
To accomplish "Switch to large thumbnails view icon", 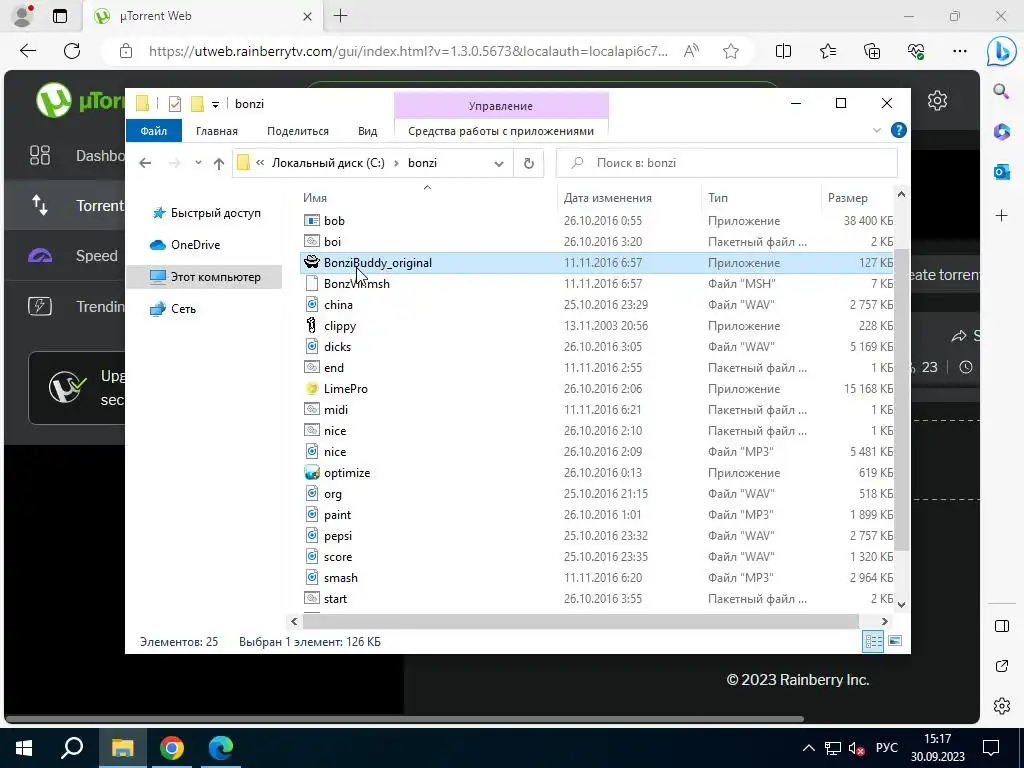I will [895, 641].
